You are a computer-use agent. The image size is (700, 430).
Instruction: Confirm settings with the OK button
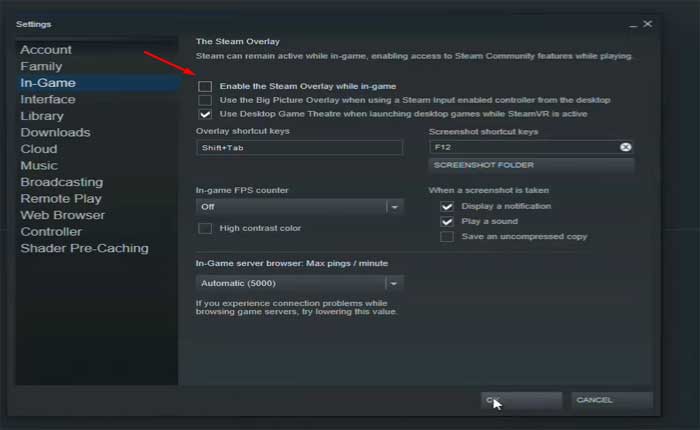(x=520, y=400)
